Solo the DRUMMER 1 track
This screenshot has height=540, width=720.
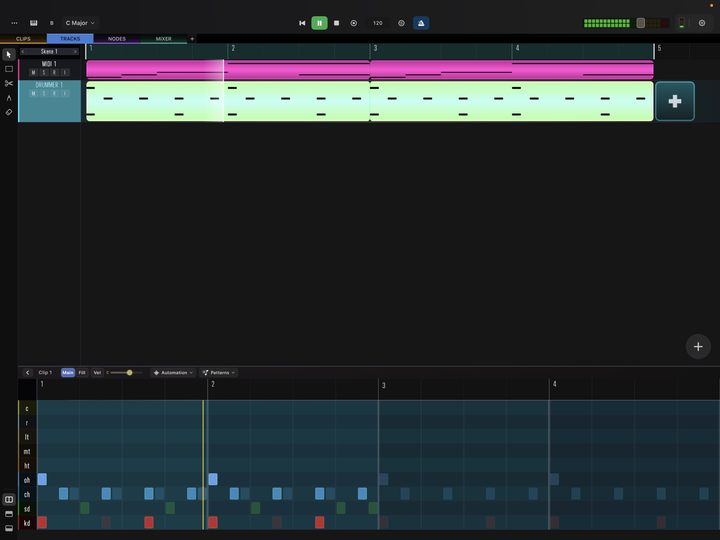(x=44, y=94)
